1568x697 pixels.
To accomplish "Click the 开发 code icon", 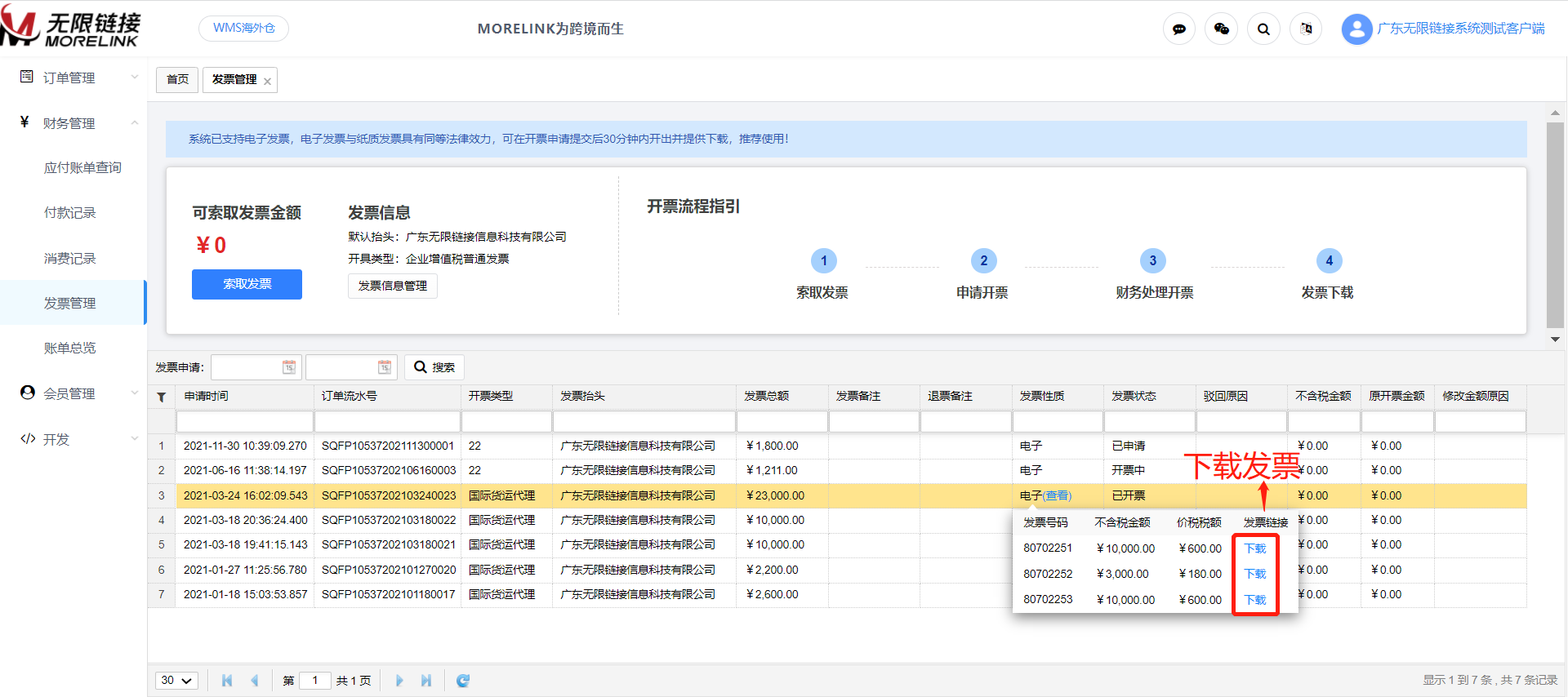I will (28, 439).
